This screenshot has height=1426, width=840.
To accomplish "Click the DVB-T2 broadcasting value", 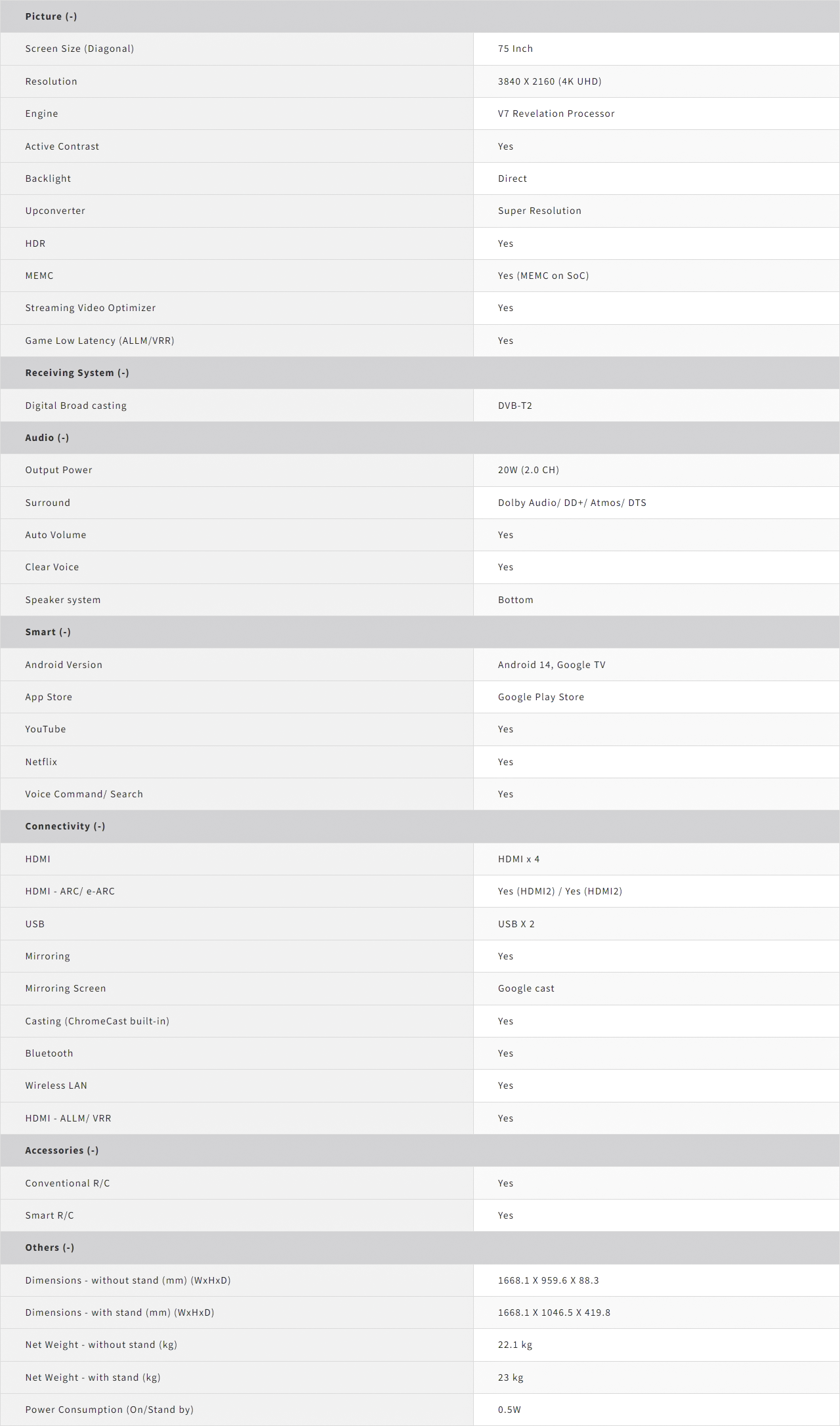I will click(515, 406).
